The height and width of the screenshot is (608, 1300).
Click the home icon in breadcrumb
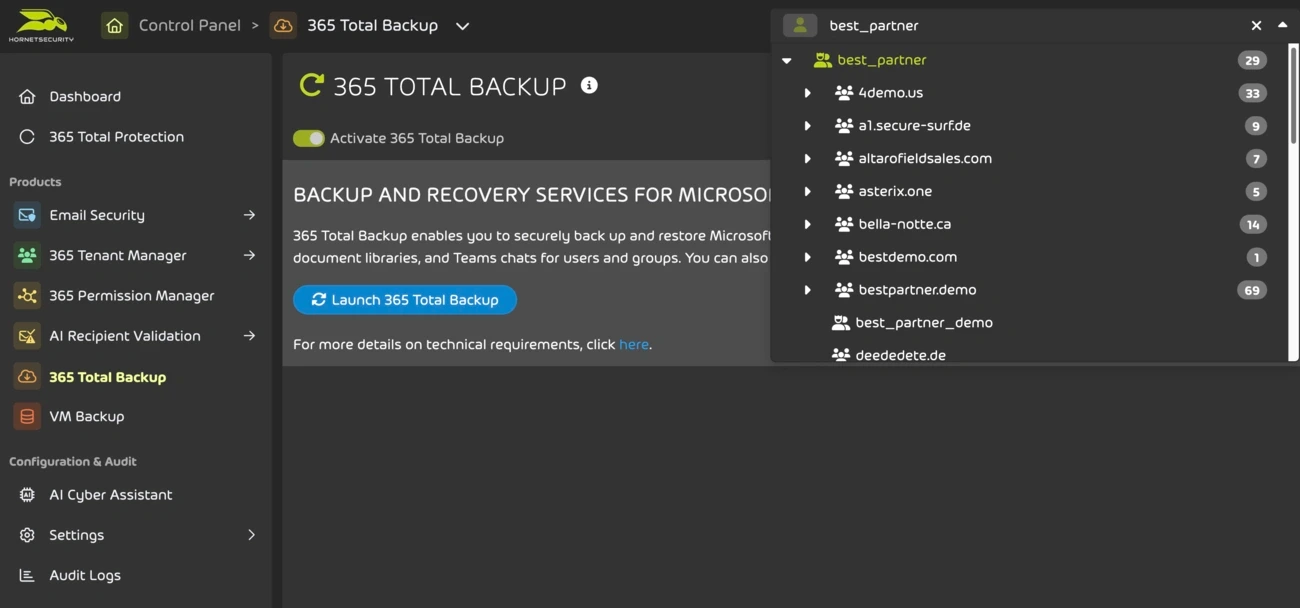(114, 25)
